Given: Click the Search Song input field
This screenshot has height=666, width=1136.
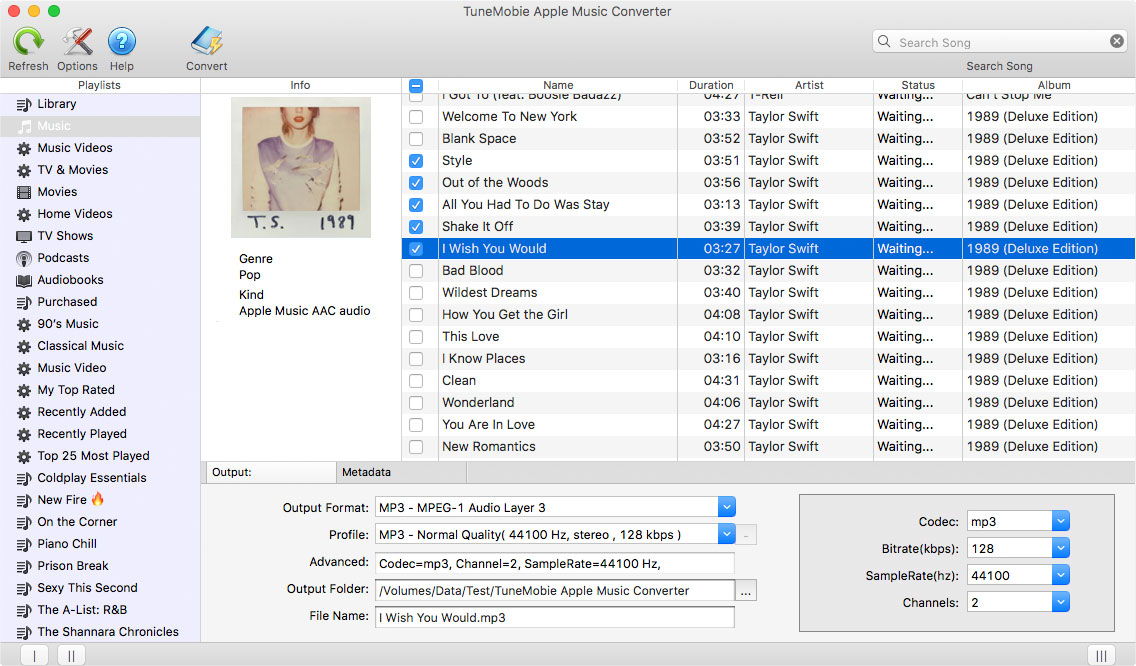Looking at the screenshot, I should tap(1000, 42).
